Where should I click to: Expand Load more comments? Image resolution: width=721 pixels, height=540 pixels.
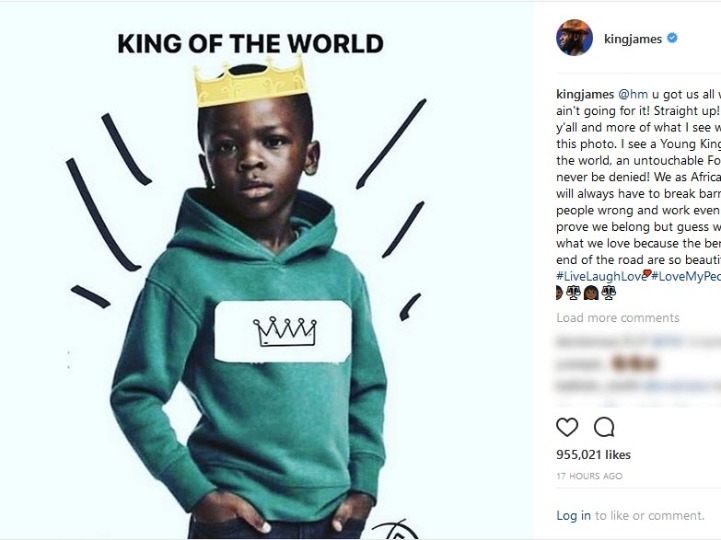click(x=618, y=318)
